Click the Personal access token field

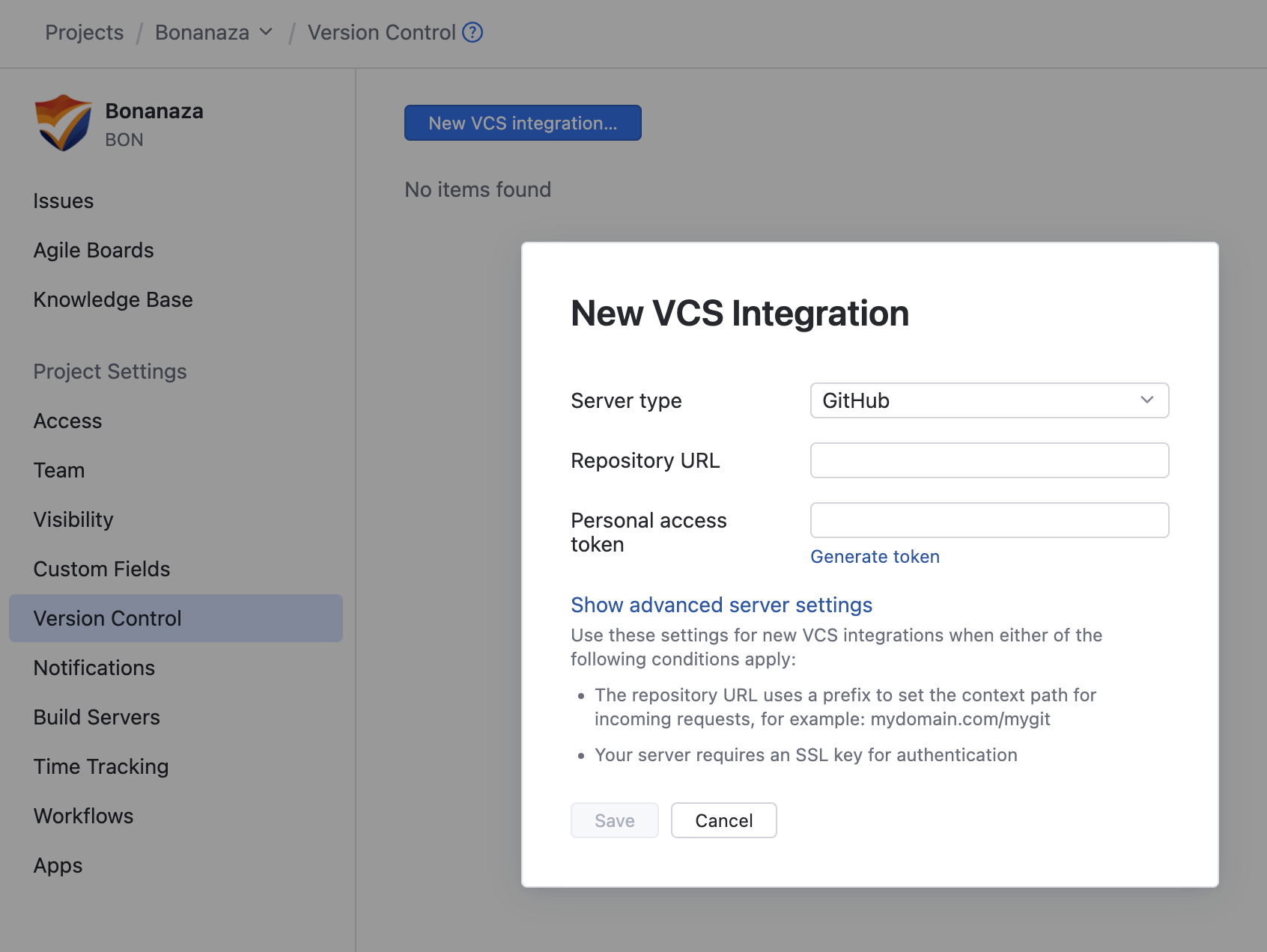(988, 519)
